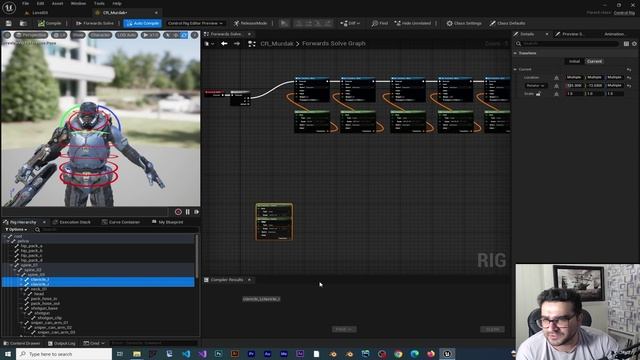Click the Unreal Engine logo icon
Image resolution: width=640 pixels, height=360 pixels.
click(9, 7)
